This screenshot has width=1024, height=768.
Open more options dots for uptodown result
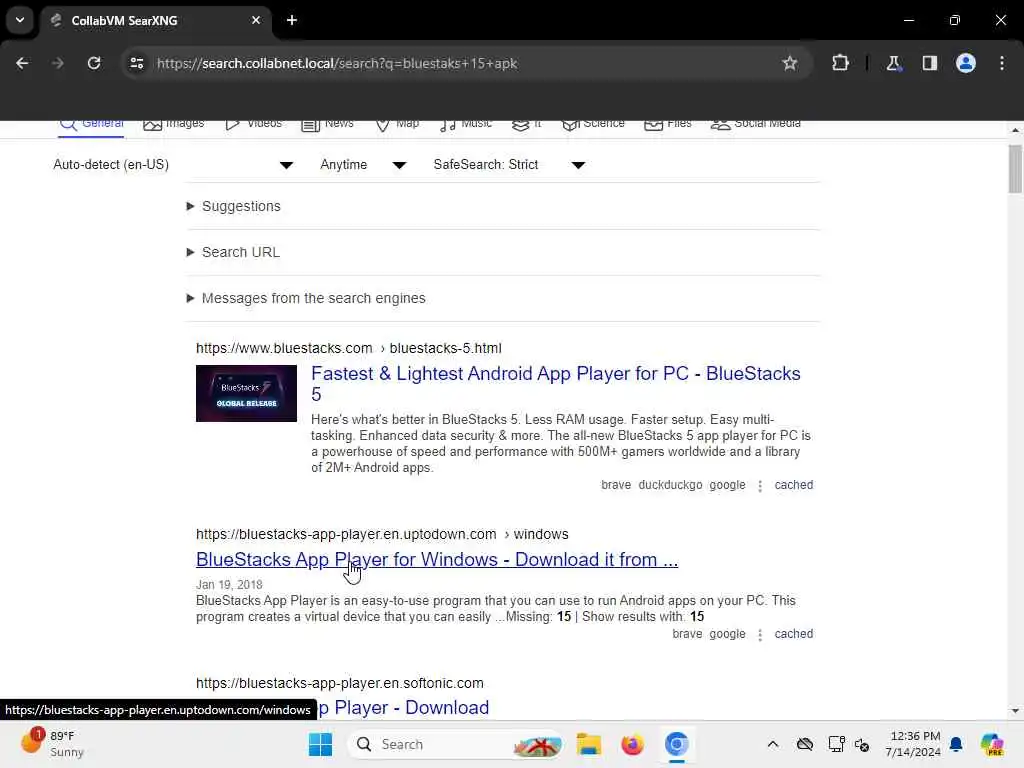point(760,635)
